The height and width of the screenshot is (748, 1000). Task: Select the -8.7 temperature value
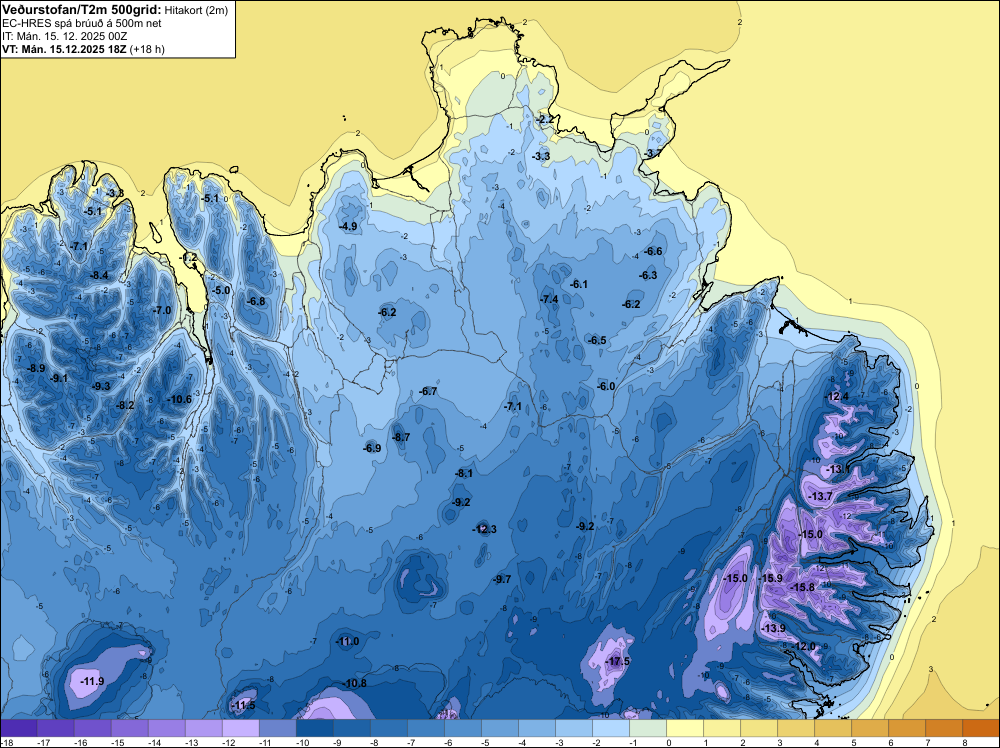[x=401, y=437]
